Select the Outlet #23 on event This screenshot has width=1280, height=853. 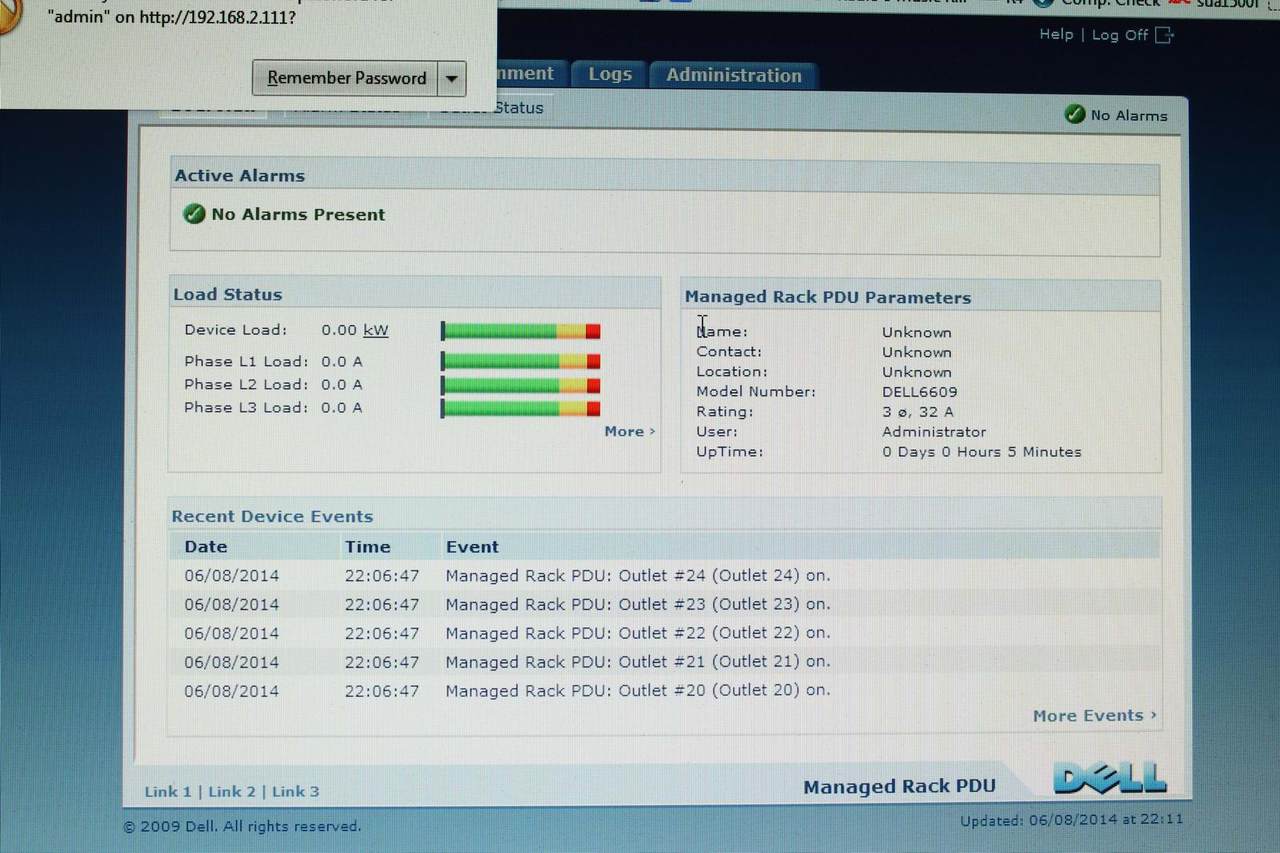(x=638, y=604)
